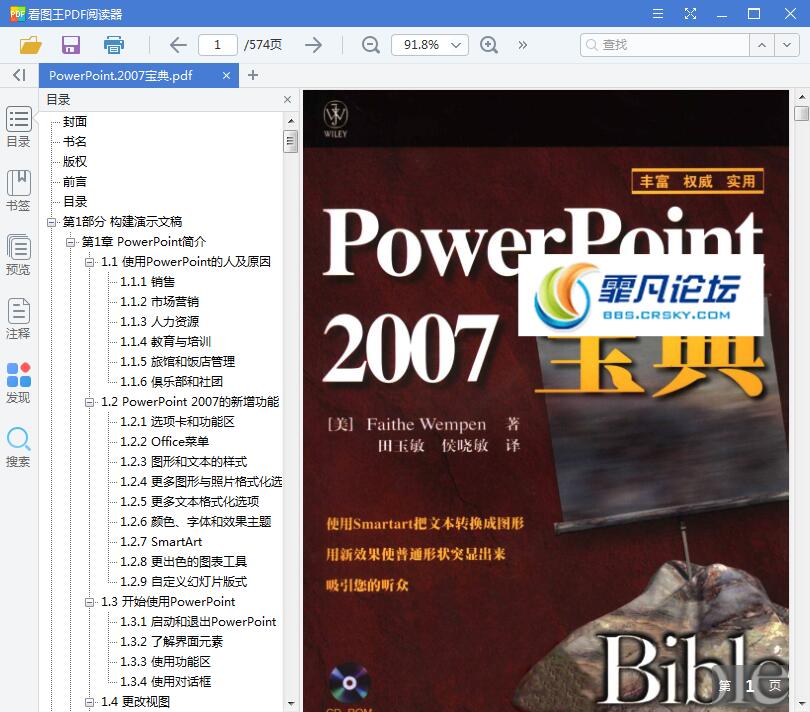Collapse the sidebar with the left arrow

coord(19,75)
